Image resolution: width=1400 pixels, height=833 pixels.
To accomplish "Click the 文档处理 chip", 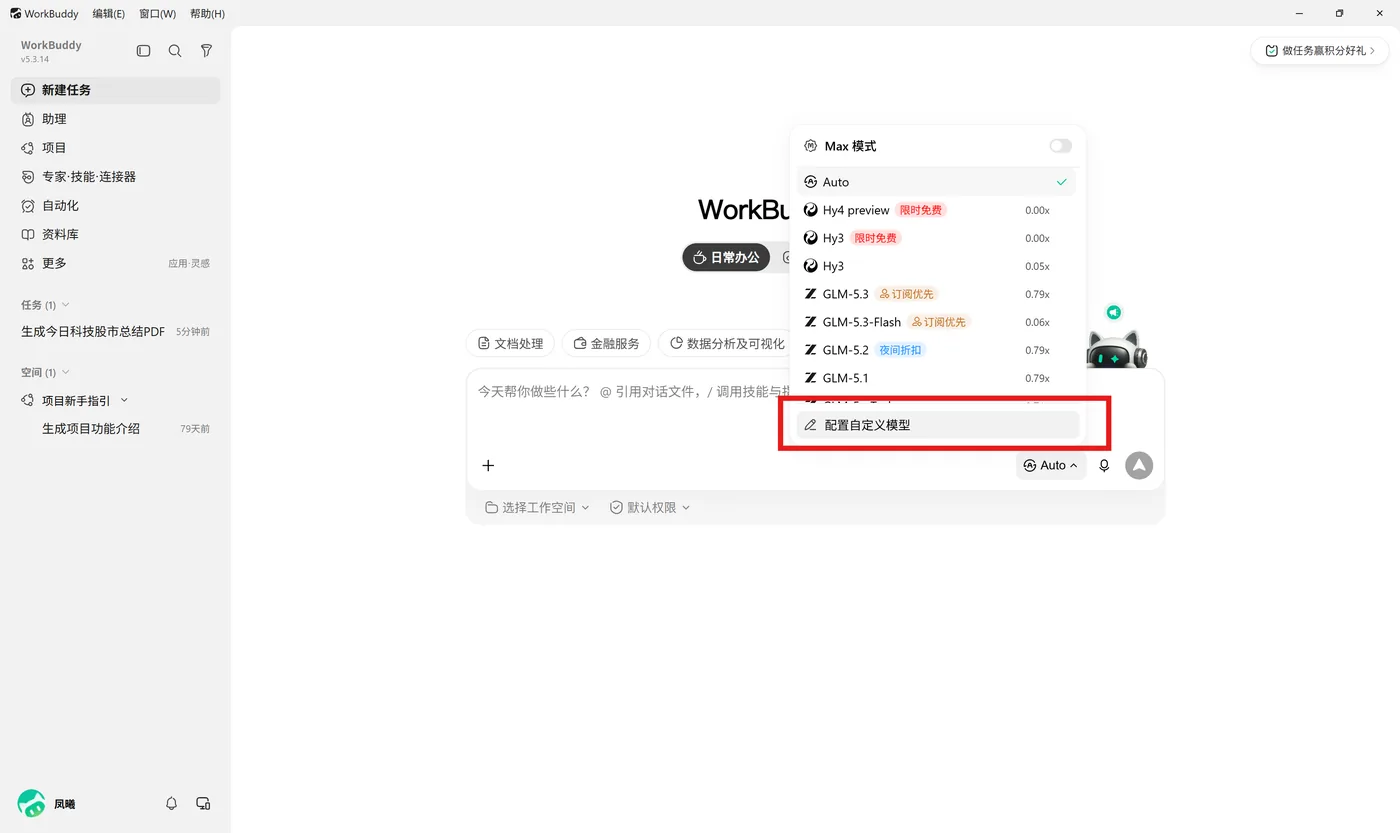I will pyautogui.click(x=510, y=344).
